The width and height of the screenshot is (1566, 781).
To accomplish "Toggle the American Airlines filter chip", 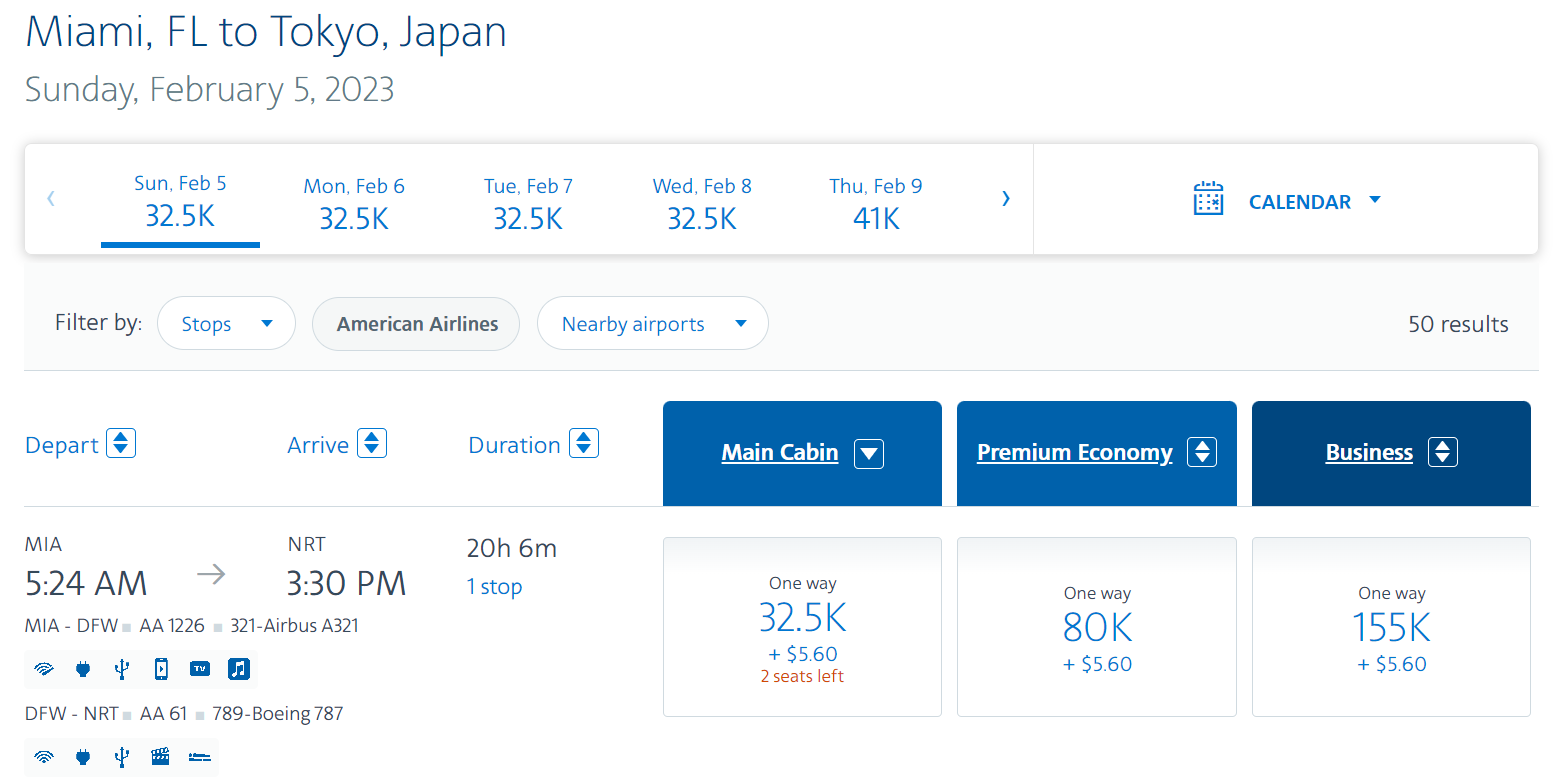I will point(415,323).
